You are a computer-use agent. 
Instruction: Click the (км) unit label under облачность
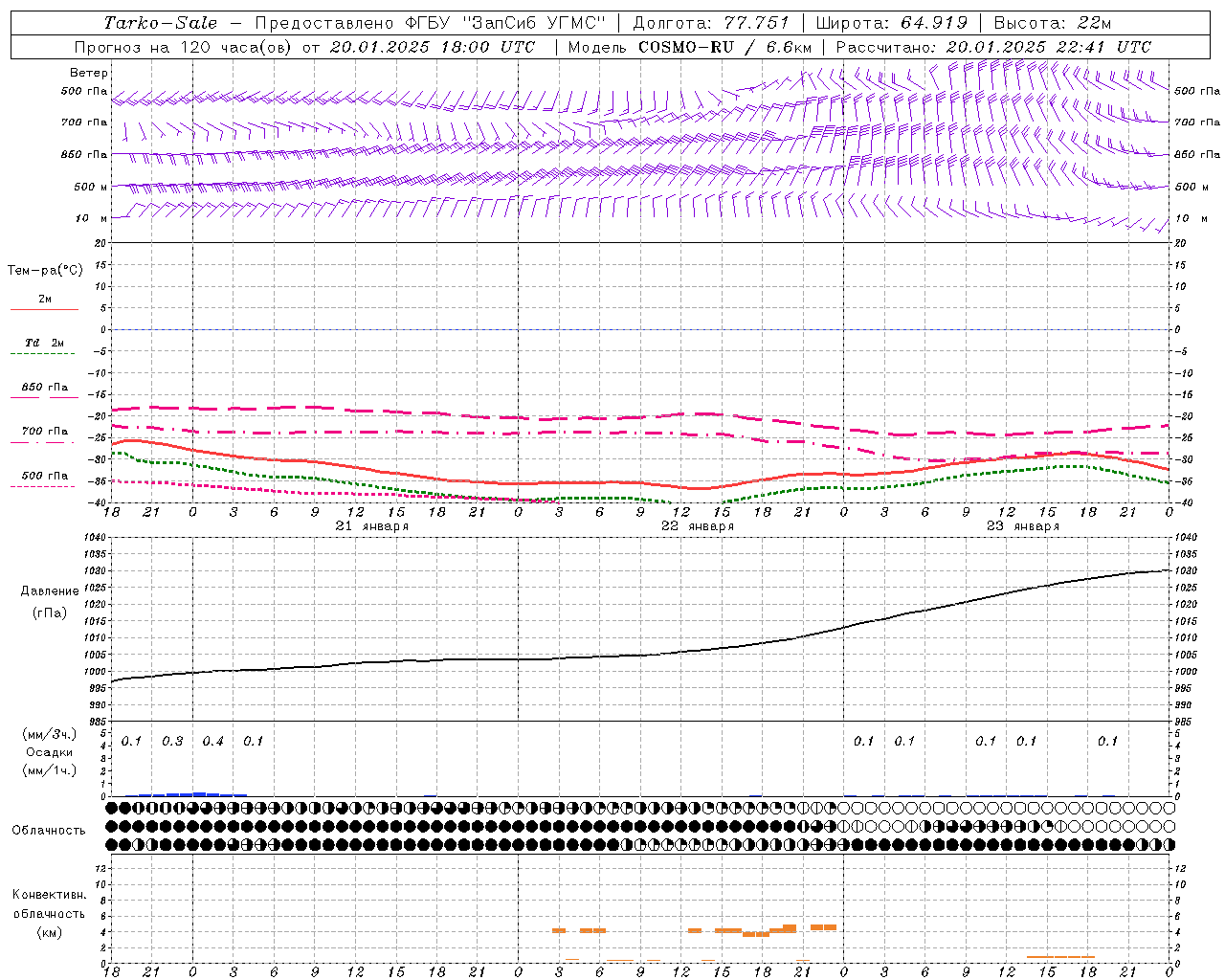pyautogui.click(x=49, y=932)
